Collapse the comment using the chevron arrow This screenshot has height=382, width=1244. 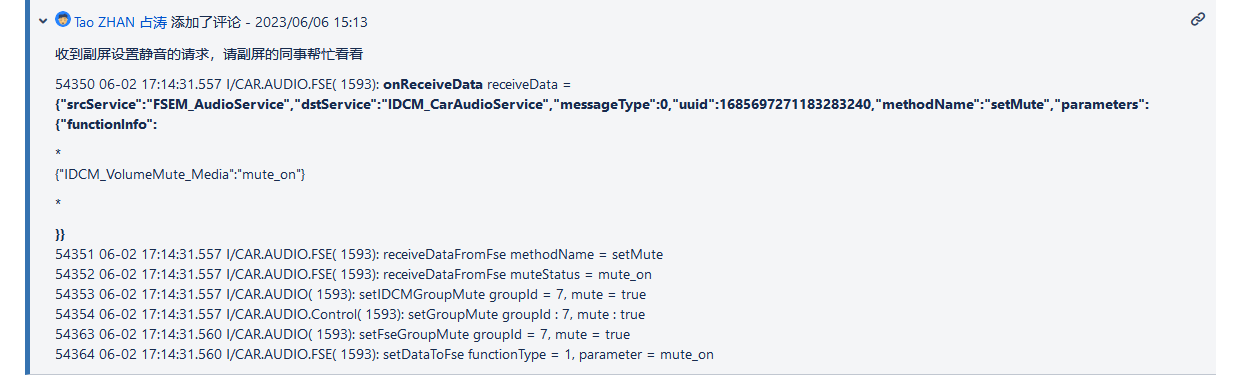[43, 20]
